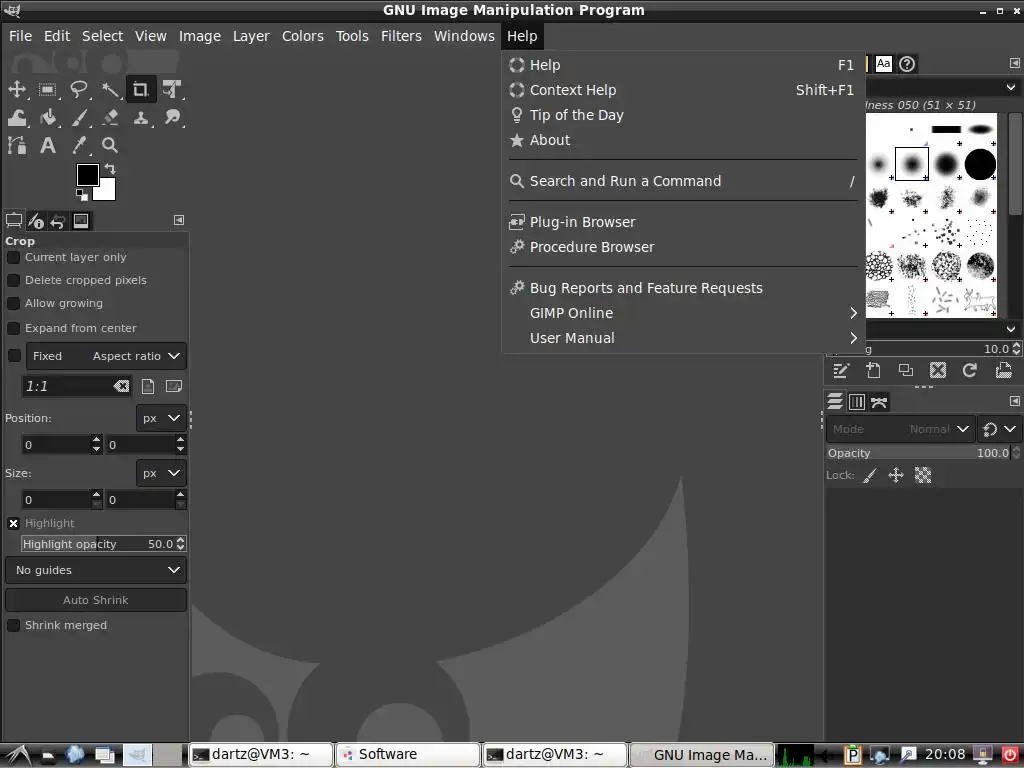Select the Paths tool
1024x768 pixels.
click(16, 145)
